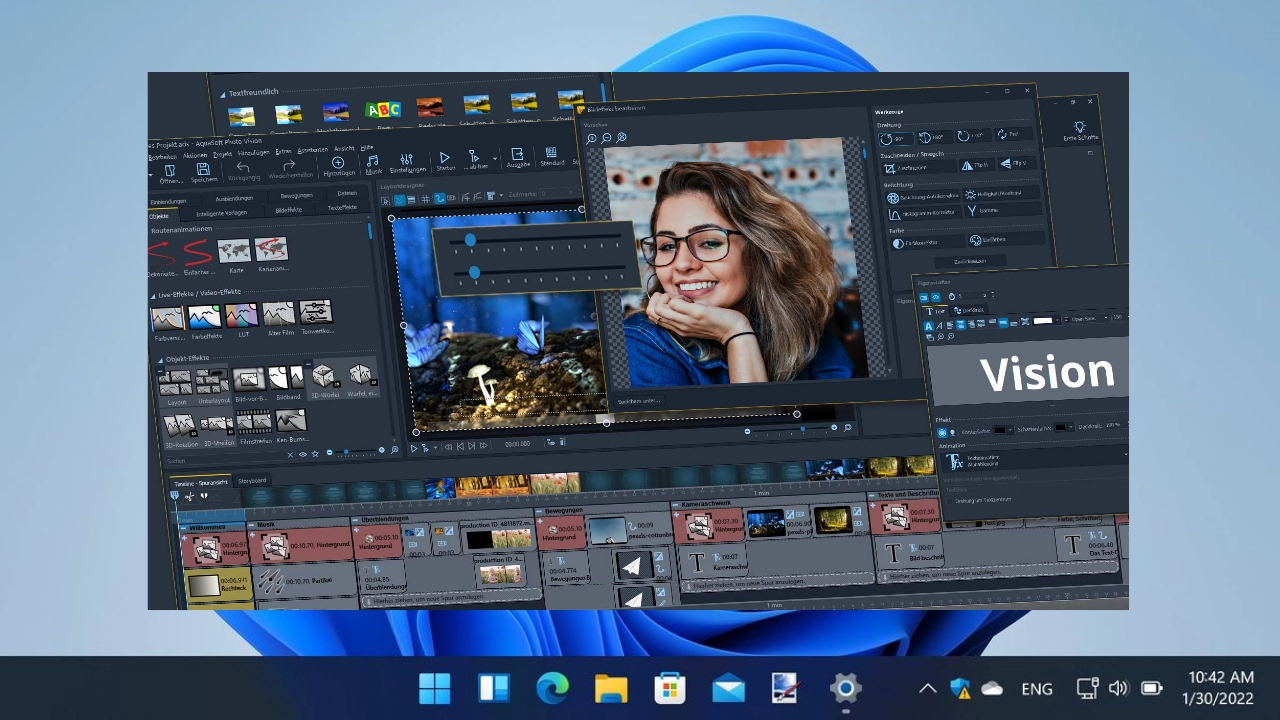The image size is (1280, 720).
Task: Open File Explorer from the taskbar
Action: tap(610, 688)
